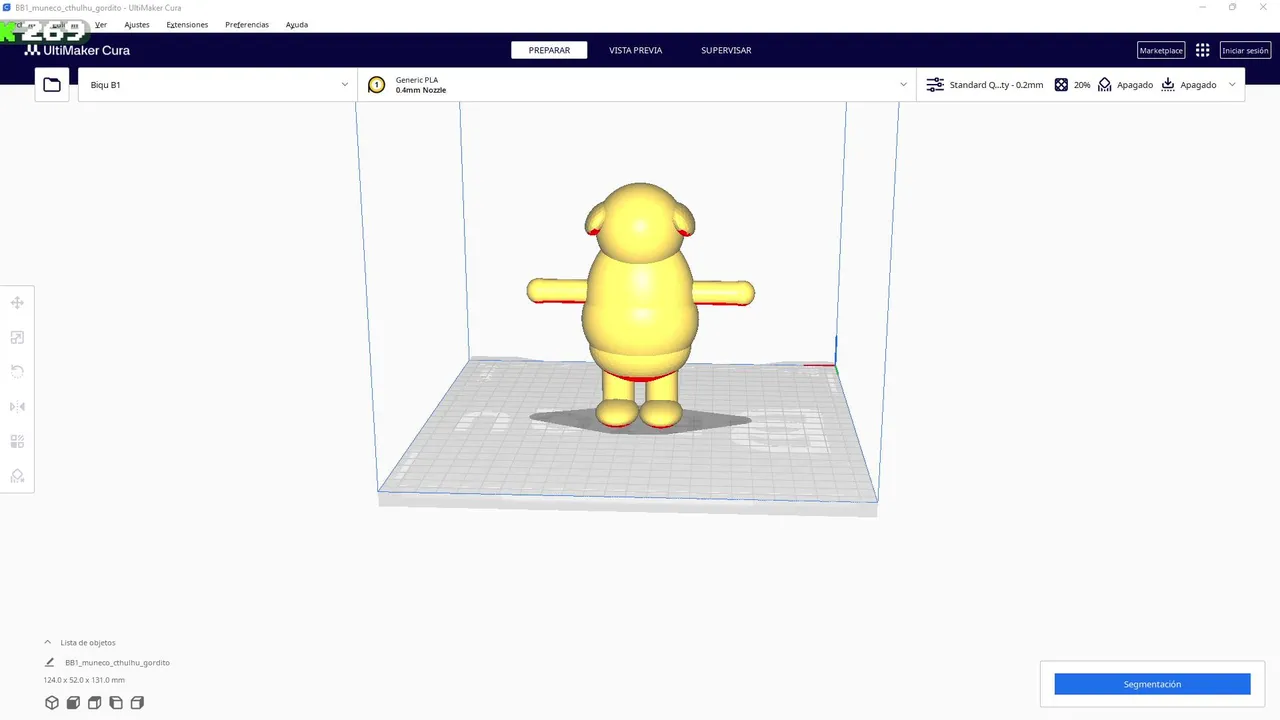Switch to 3D perspective view cube

[x=52, y=703]
